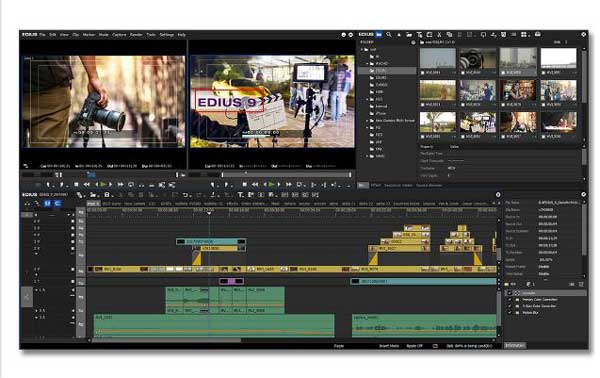Open timeline scale dropdown arrow

[68, 215]
